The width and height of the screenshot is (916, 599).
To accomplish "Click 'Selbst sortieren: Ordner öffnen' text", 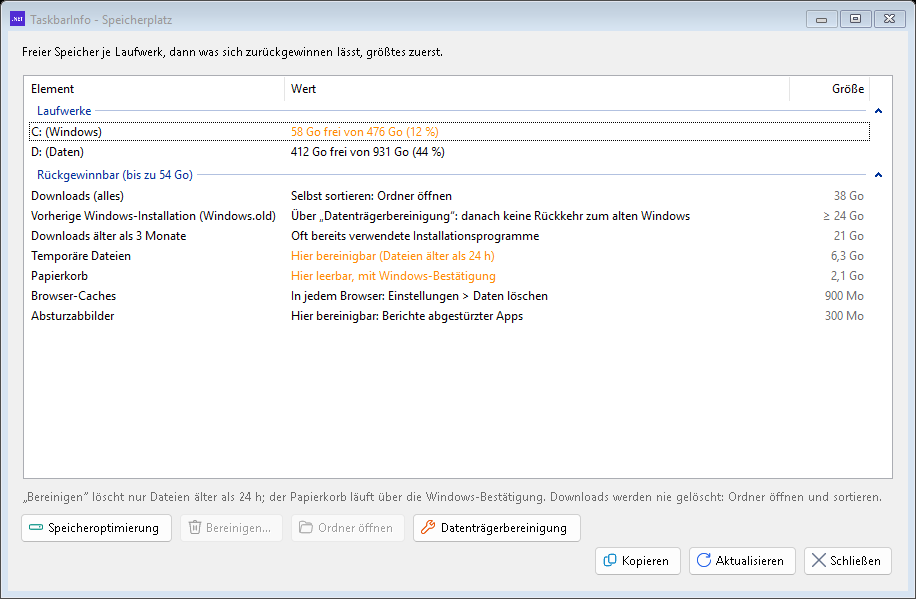I will (372, 196).
